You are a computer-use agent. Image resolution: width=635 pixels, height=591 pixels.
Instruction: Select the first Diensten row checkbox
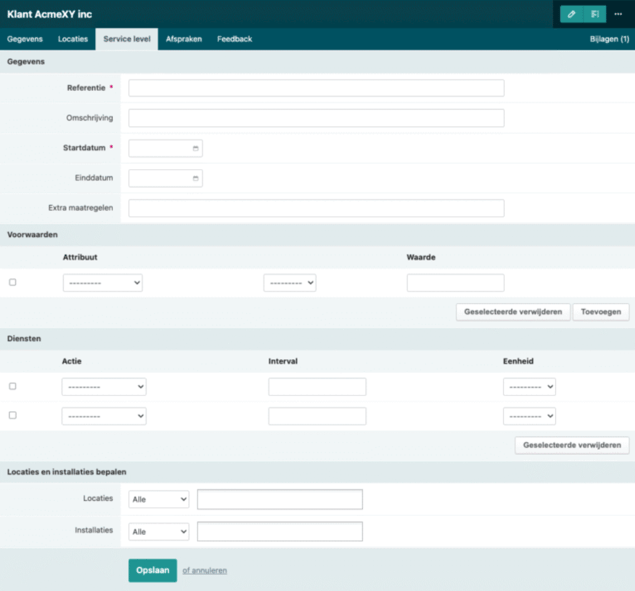tap(13, 386)
